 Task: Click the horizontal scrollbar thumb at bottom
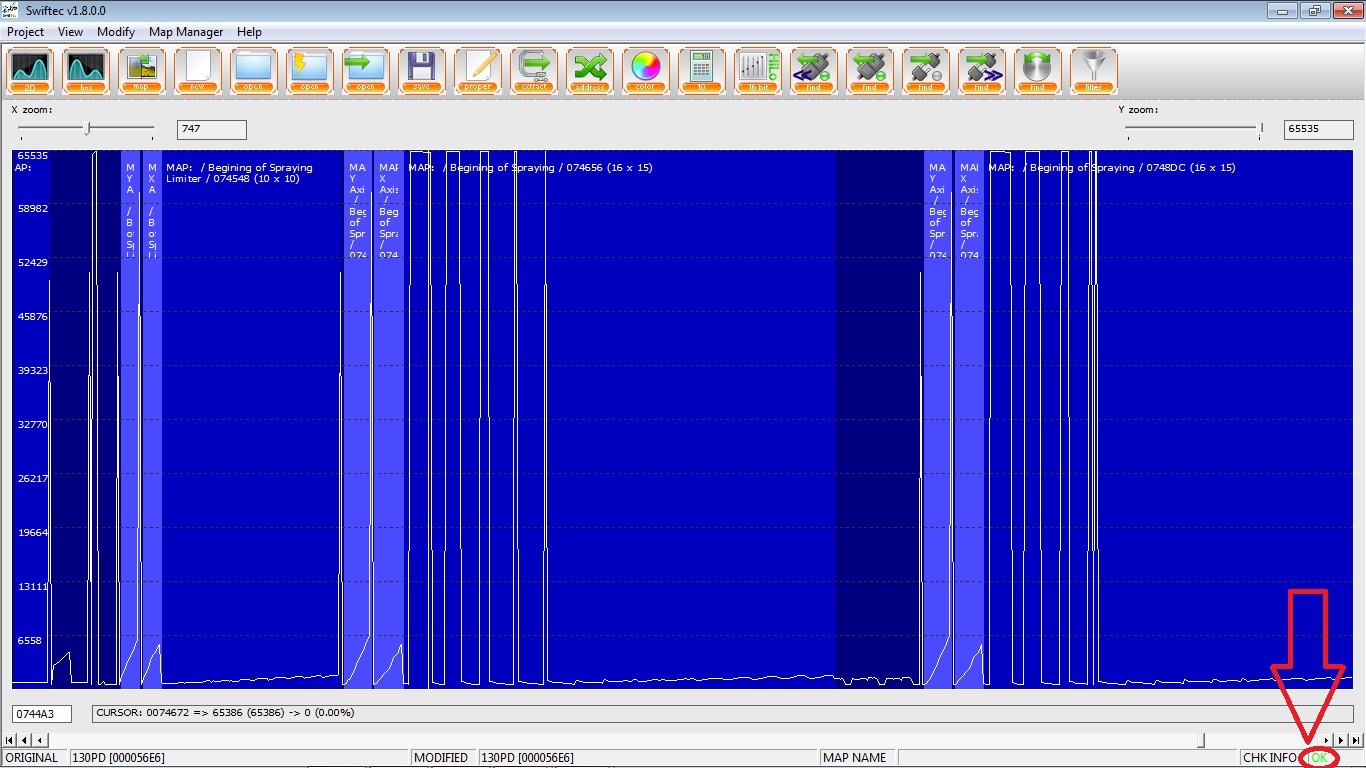coord(1202,740)
